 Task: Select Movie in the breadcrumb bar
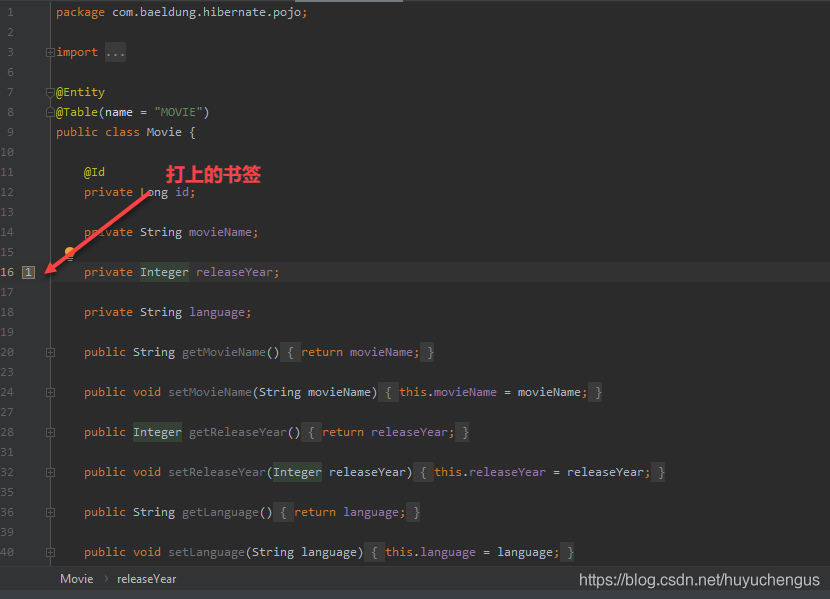click(77, 579)
